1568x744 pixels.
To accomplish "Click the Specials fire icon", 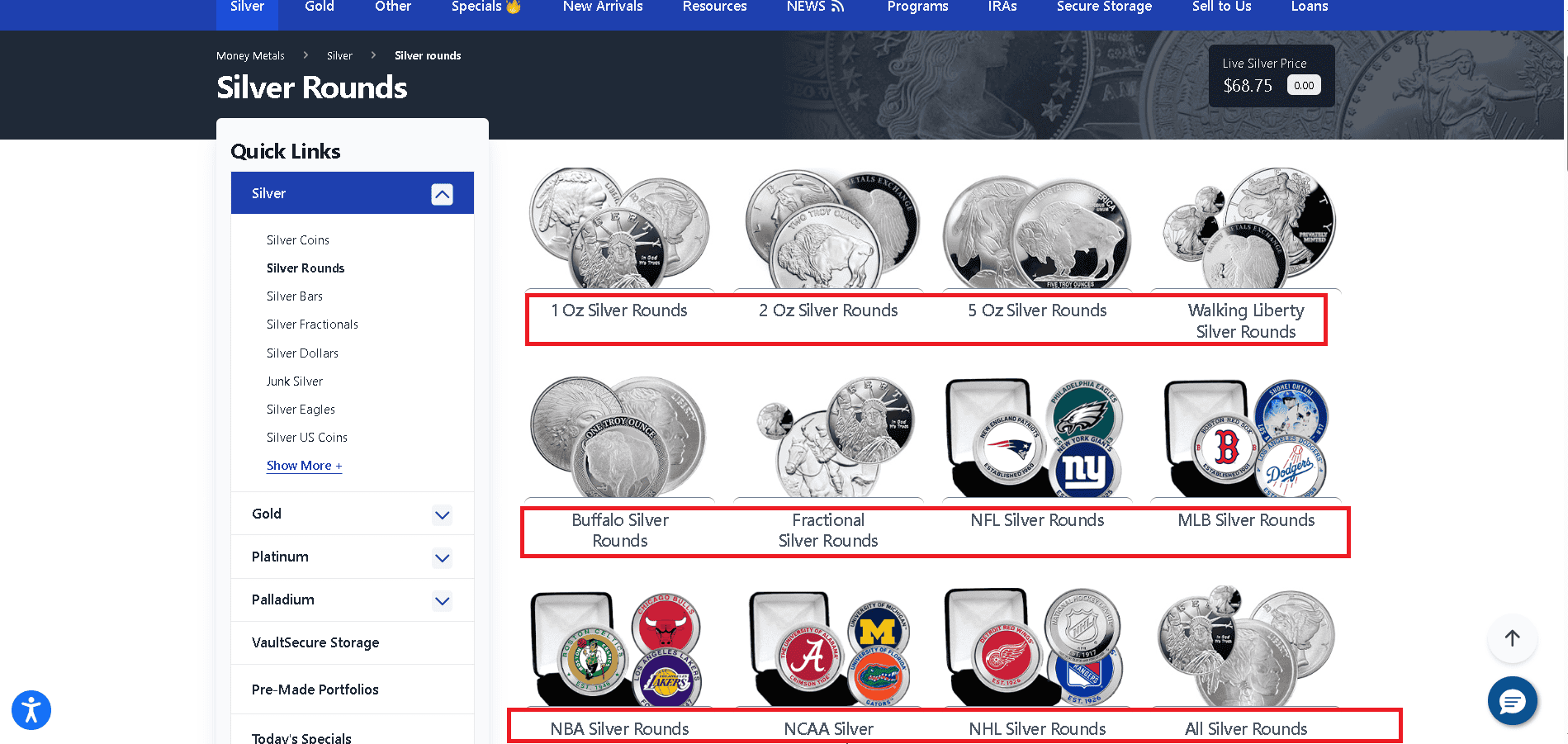I will point(514,7).
